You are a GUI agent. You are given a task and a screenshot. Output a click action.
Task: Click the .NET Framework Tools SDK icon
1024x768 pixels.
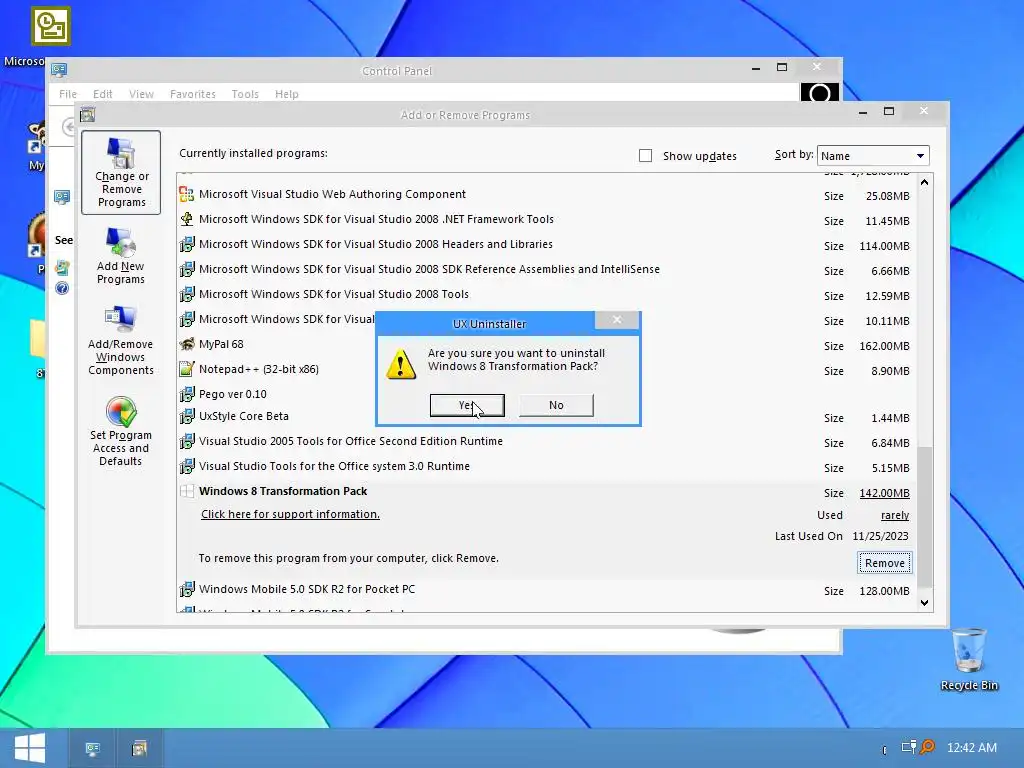tap(187, 219)
